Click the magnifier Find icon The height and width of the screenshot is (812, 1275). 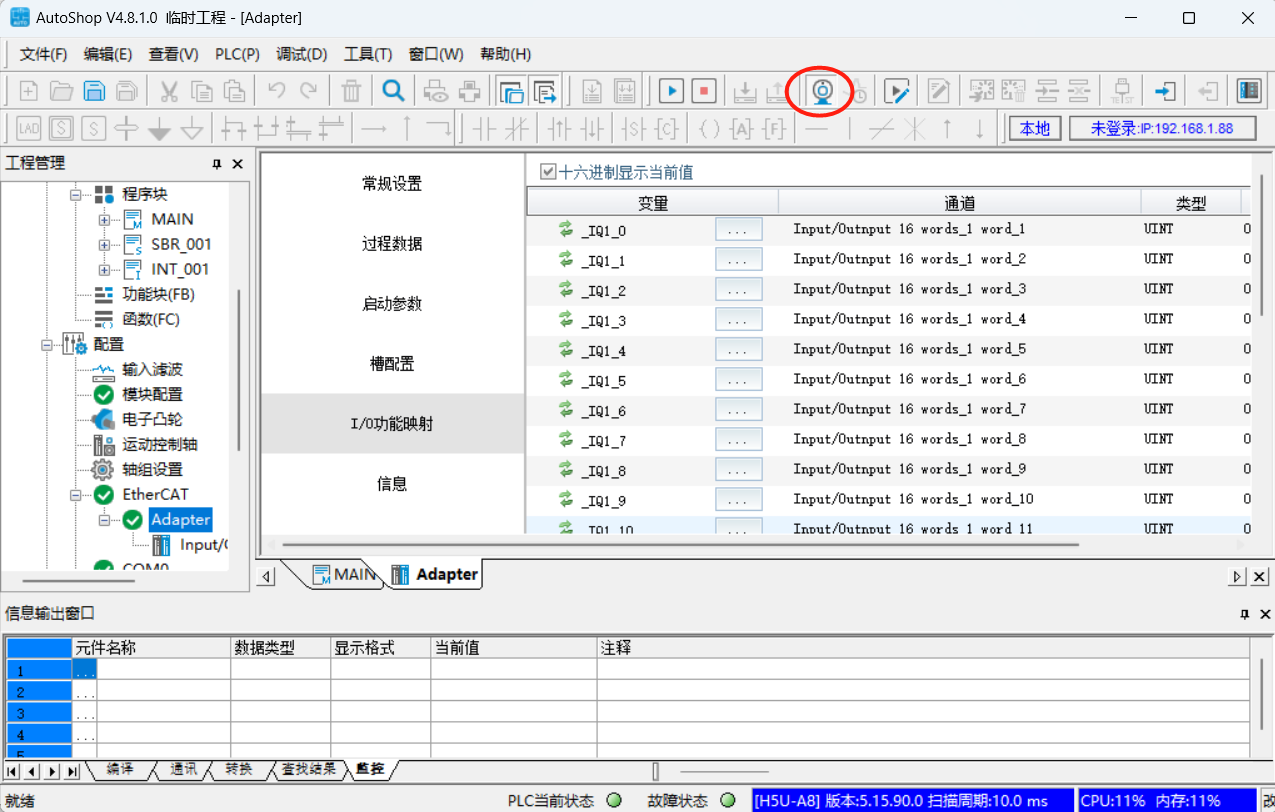394,91
